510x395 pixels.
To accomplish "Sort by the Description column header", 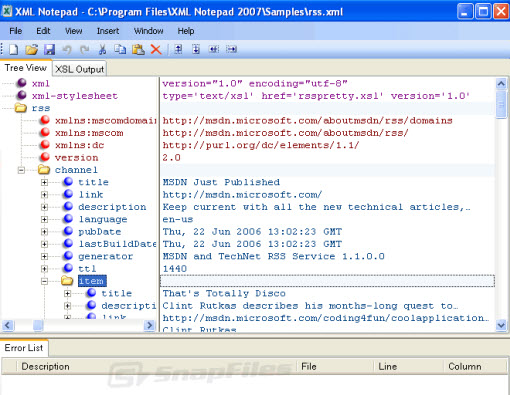I will tap(156, 366).
